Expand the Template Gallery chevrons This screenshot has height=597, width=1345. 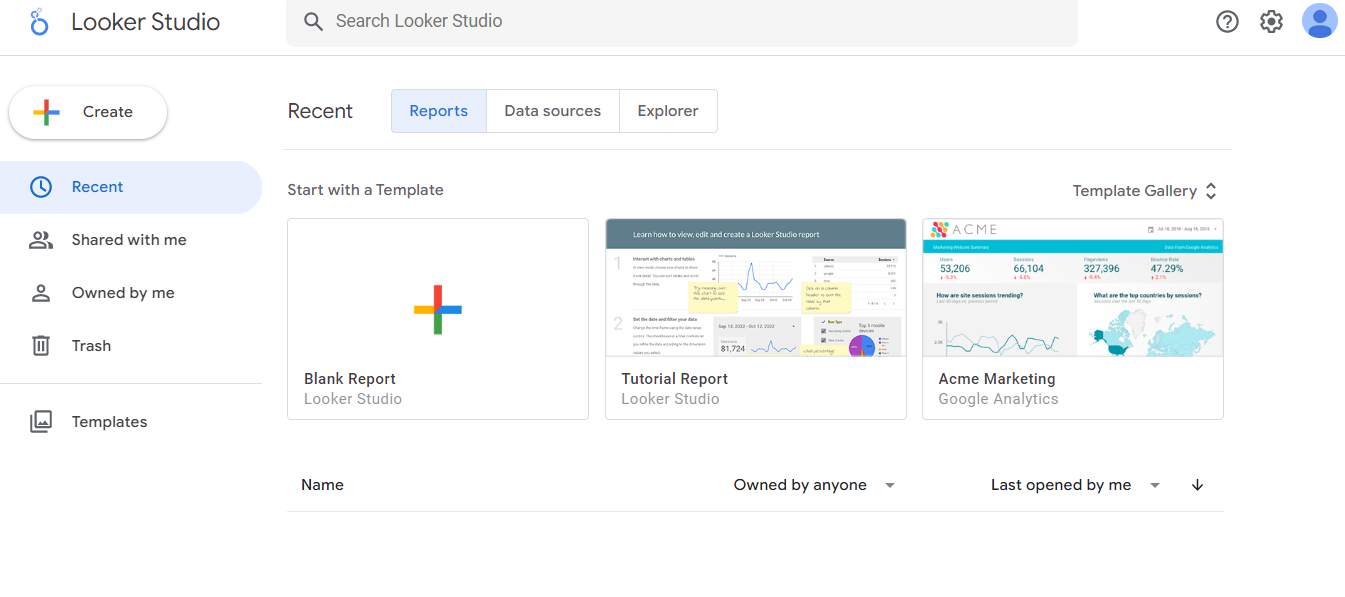(x=1211, y=191)
